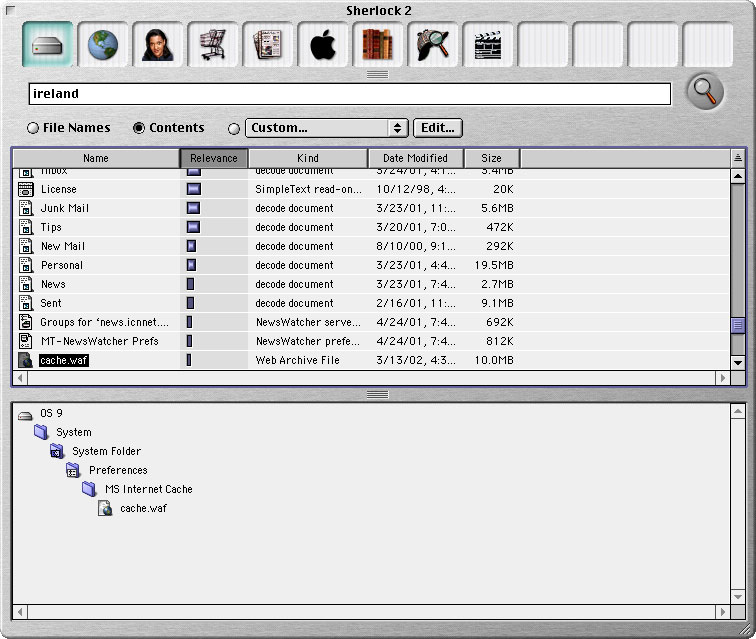The height and width of the screenshot is (639, 756).
Task: Click path pane horizontal scroll right arrow
Action: click(x=723, y=612)
